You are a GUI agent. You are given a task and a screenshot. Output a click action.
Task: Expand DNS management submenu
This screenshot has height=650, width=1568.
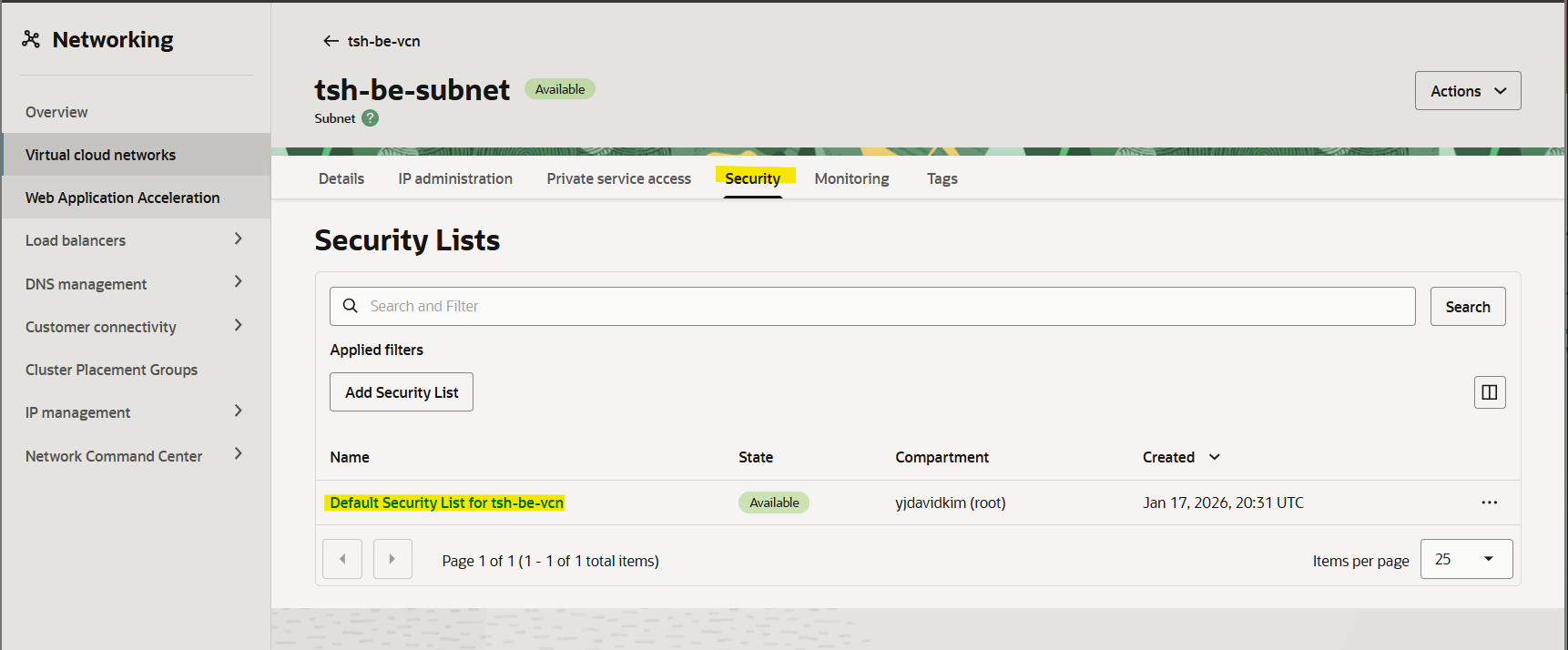pos(238,282)
